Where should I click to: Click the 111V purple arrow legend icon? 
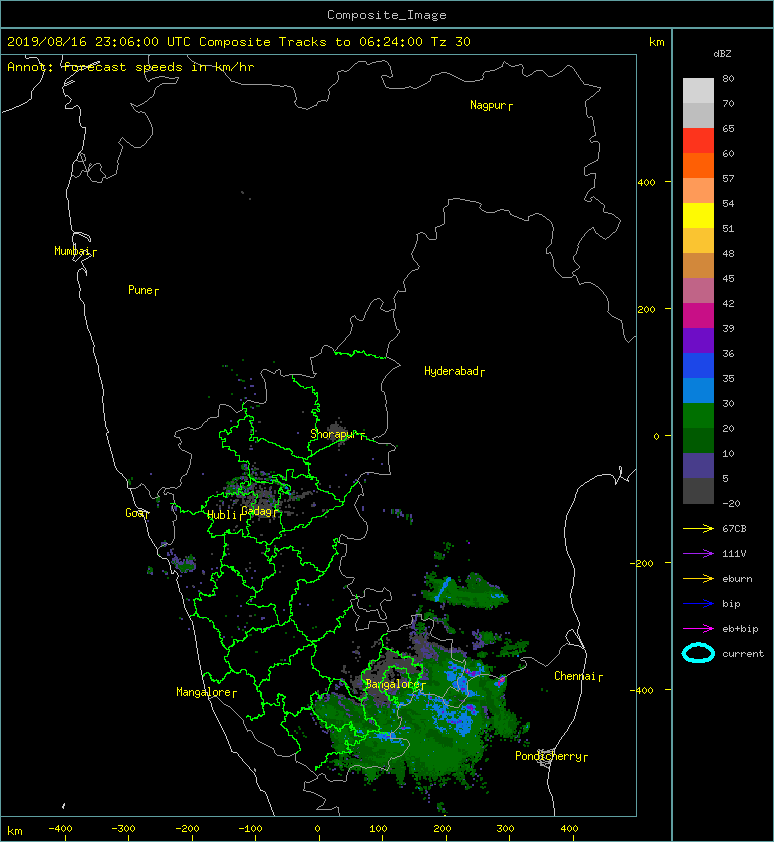[x=698, y=554]
